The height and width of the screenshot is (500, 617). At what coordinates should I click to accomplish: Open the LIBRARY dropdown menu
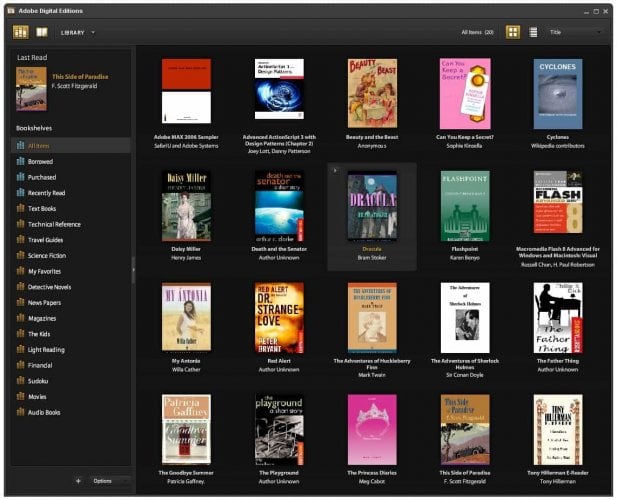(x=78, y=33)
